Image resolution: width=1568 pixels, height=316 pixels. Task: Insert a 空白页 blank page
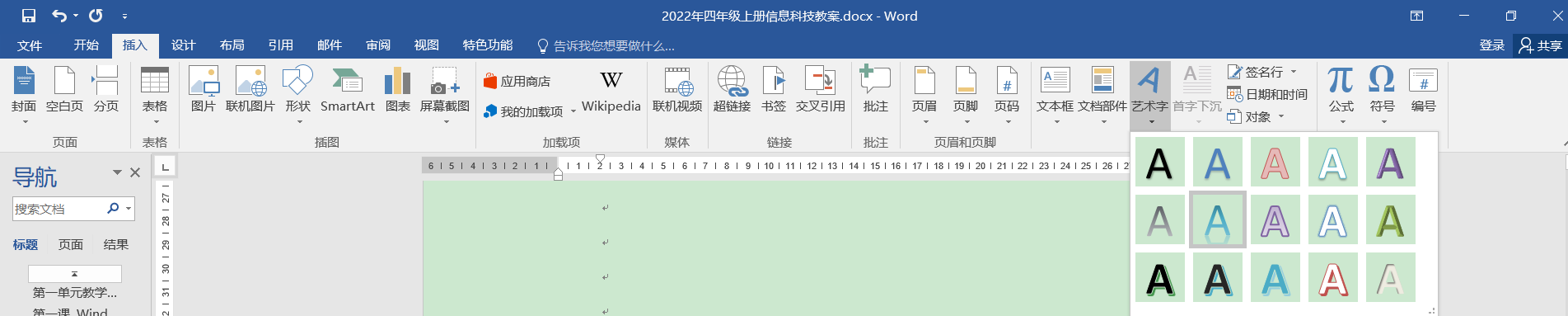coord(64,89)
